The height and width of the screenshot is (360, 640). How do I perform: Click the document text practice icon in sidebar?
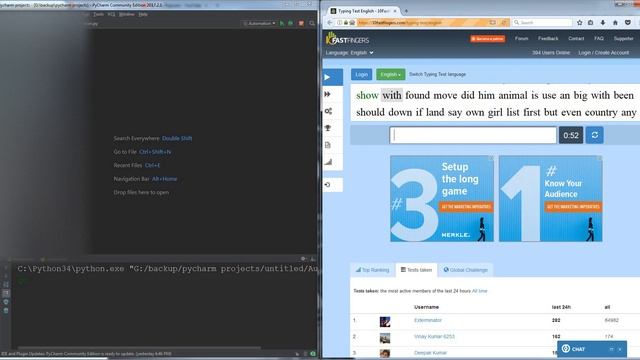coord(327,145)
